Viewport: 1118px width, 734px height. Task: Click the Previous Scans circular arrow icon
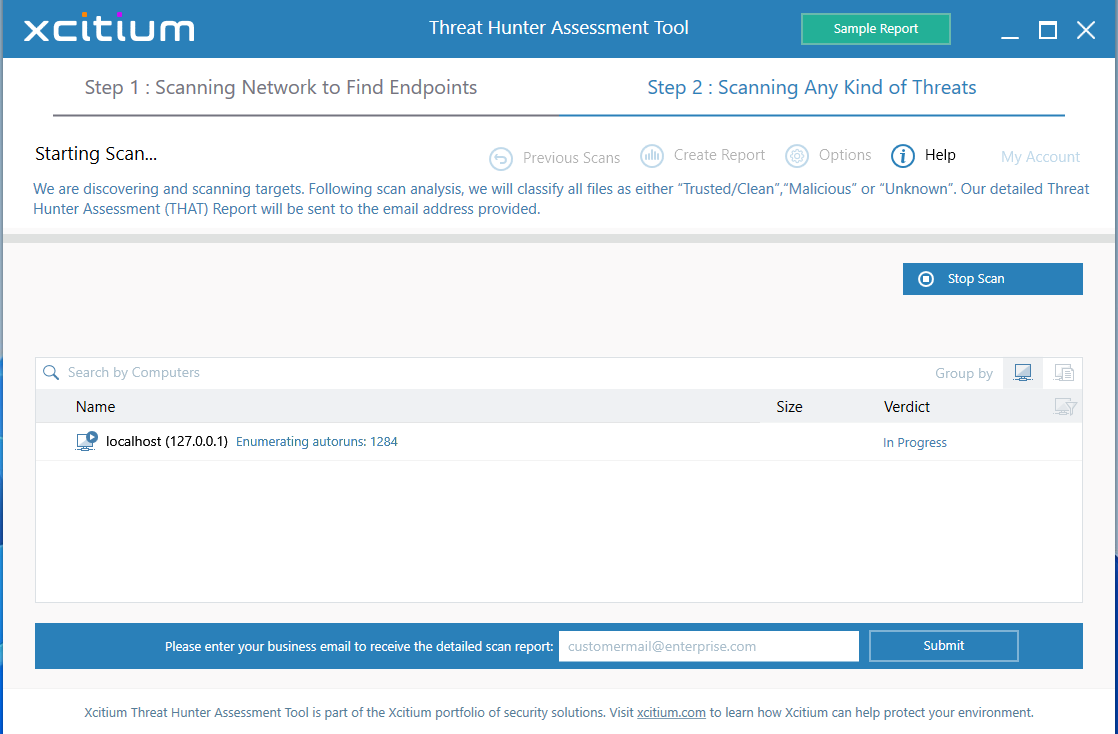[501, 158]
